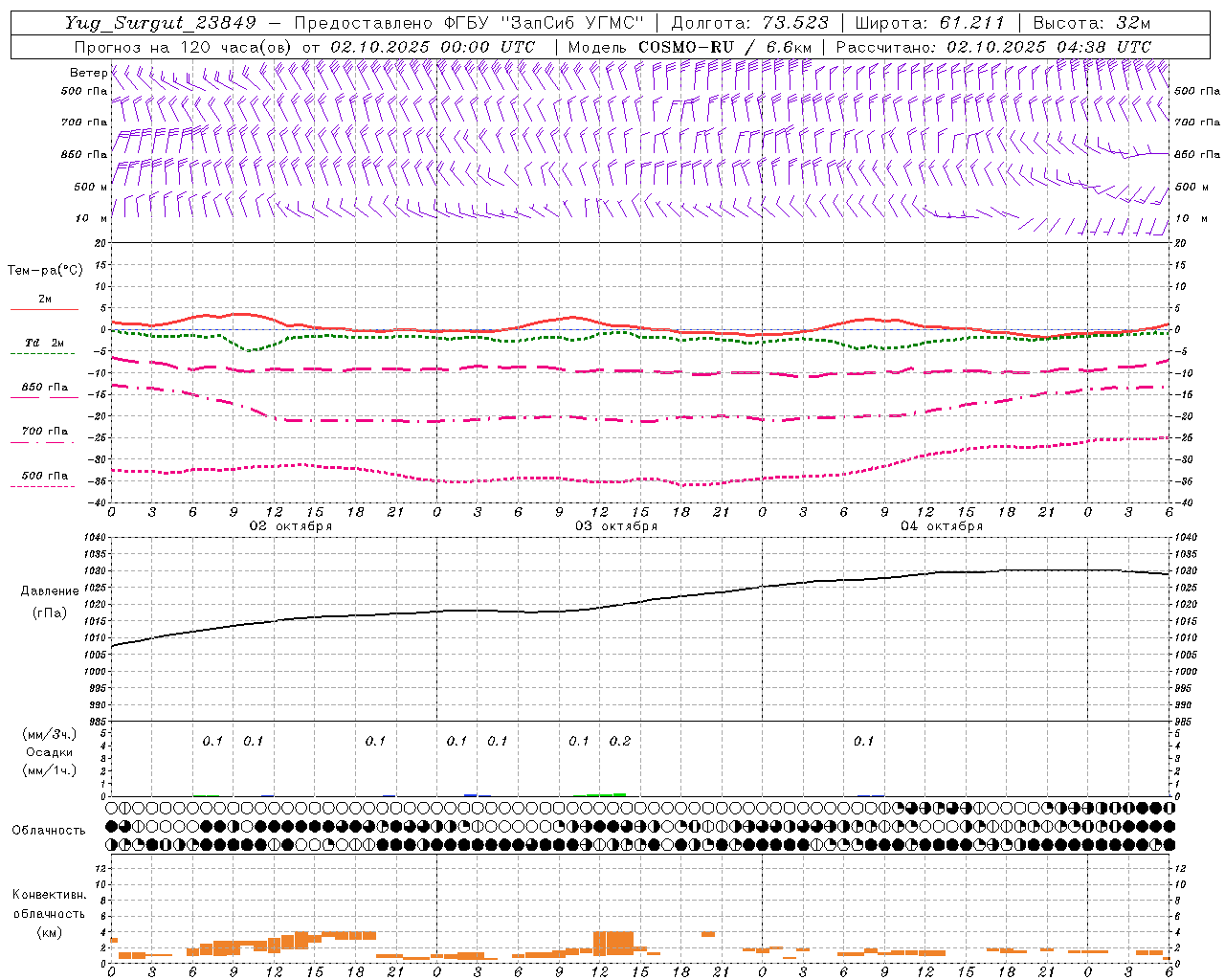Select the "Широта: 61.211" header text
This screenshot has width=1225, height=980.
pos(929,23)
